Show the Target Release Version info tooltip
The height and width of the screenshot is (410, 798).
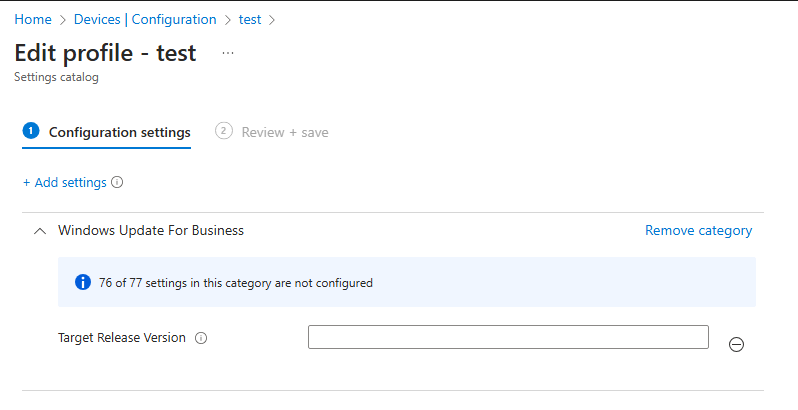(201, 338)
